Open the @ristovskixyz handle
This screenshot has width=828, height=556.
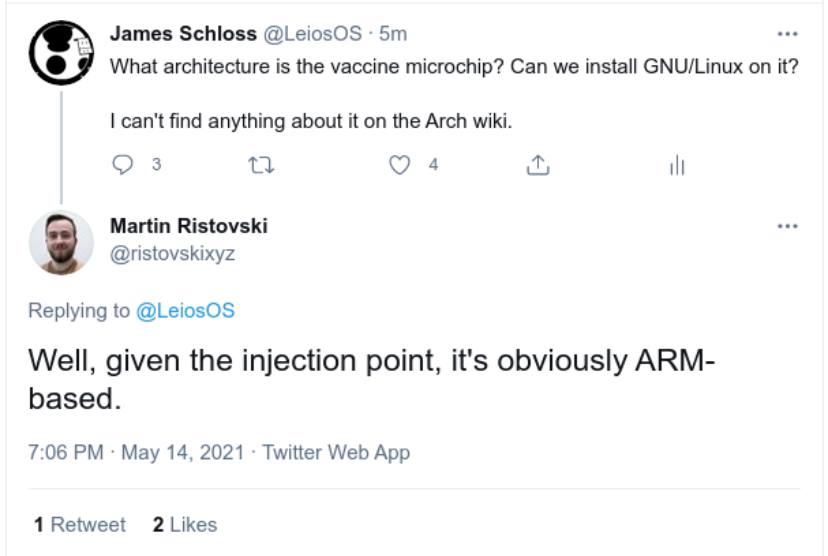(172, 254)
